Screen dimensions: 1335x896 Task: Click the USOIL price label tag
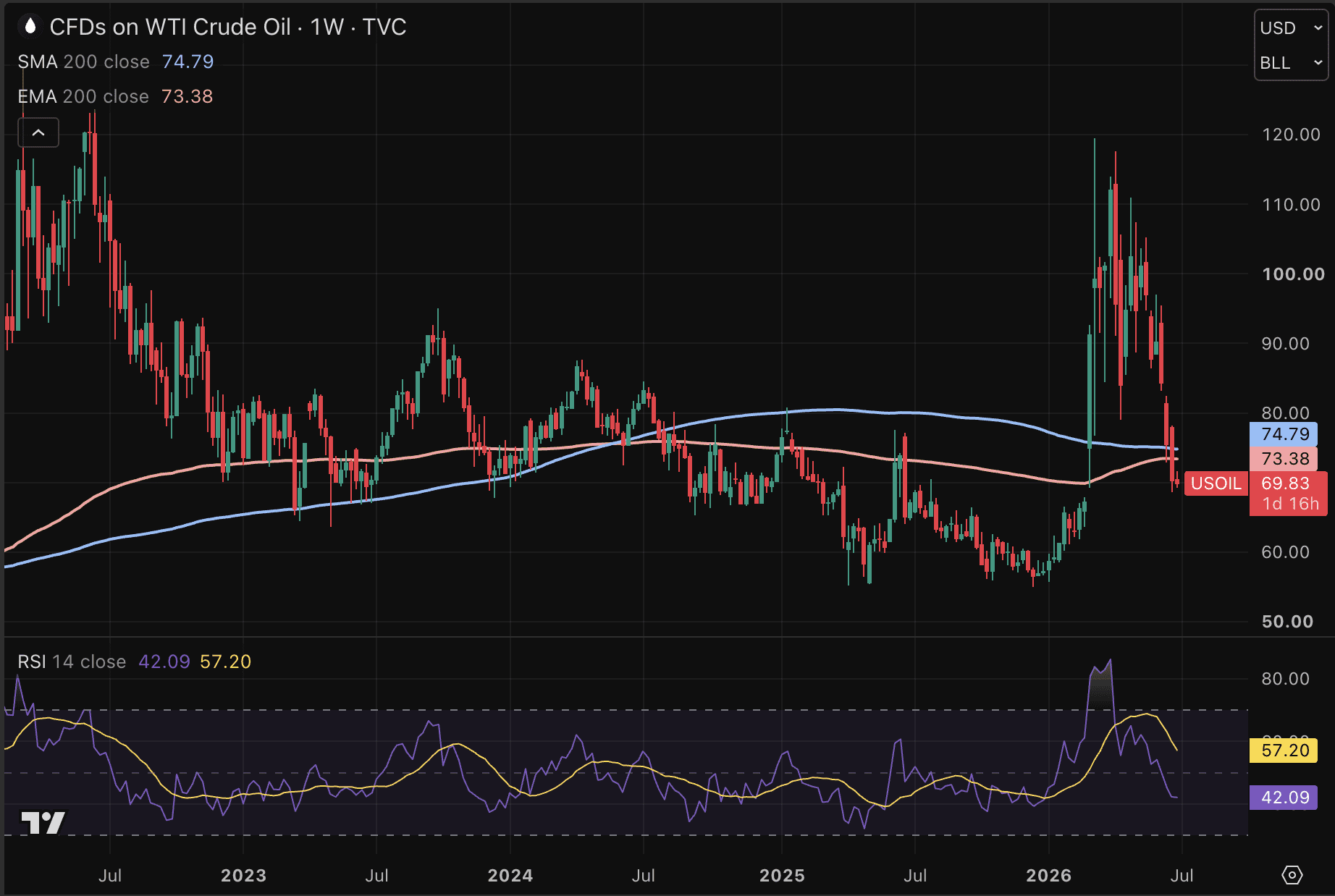1216,483
